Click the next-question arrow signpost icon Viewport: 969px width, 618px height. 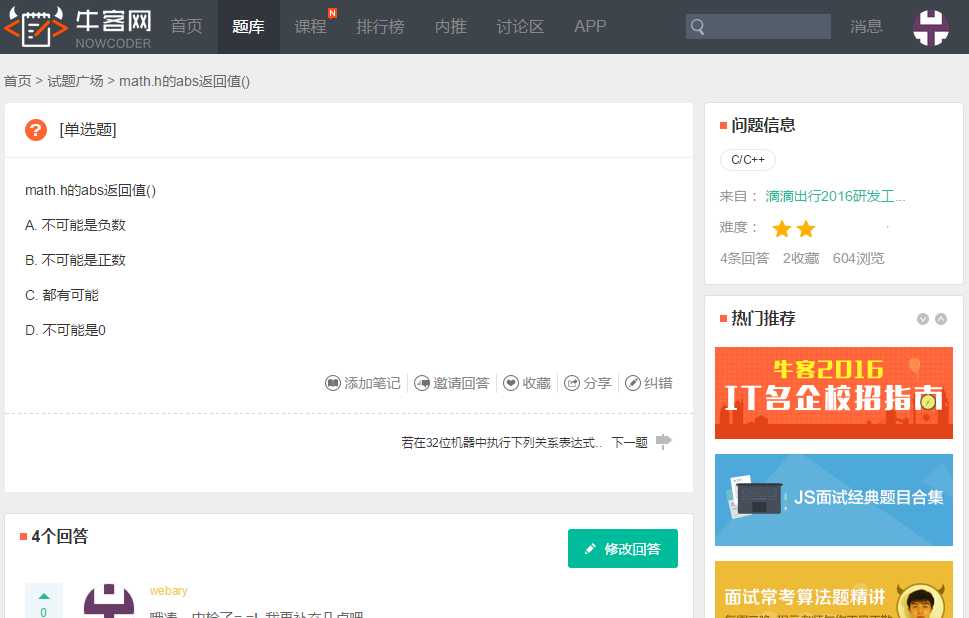click(x=663, y=441)
